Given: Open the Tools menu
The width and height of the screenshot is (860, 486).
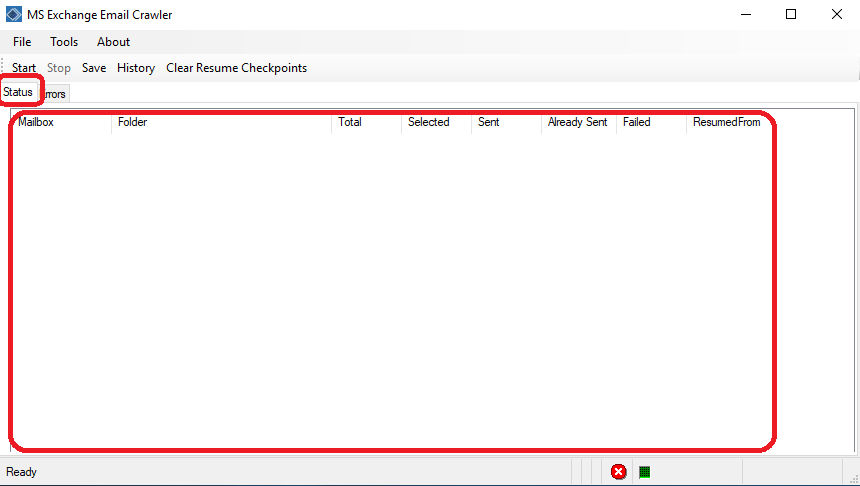Looking at the screenshot, I should [x=64, y=42].
